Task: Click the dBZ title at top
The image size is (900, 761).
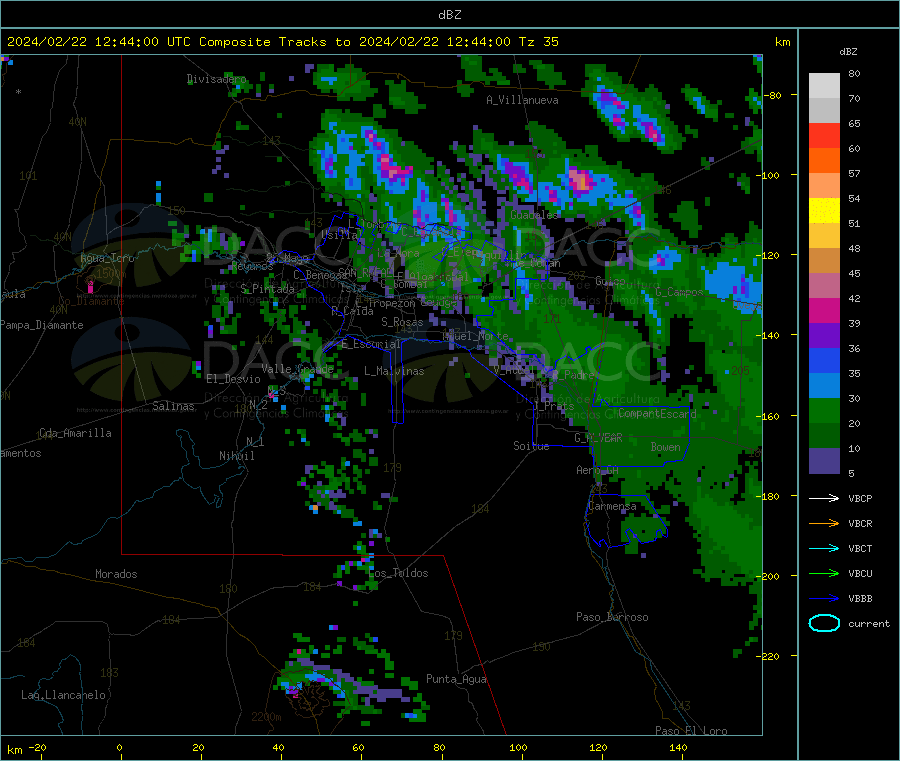Action: [x=449, y=15]
